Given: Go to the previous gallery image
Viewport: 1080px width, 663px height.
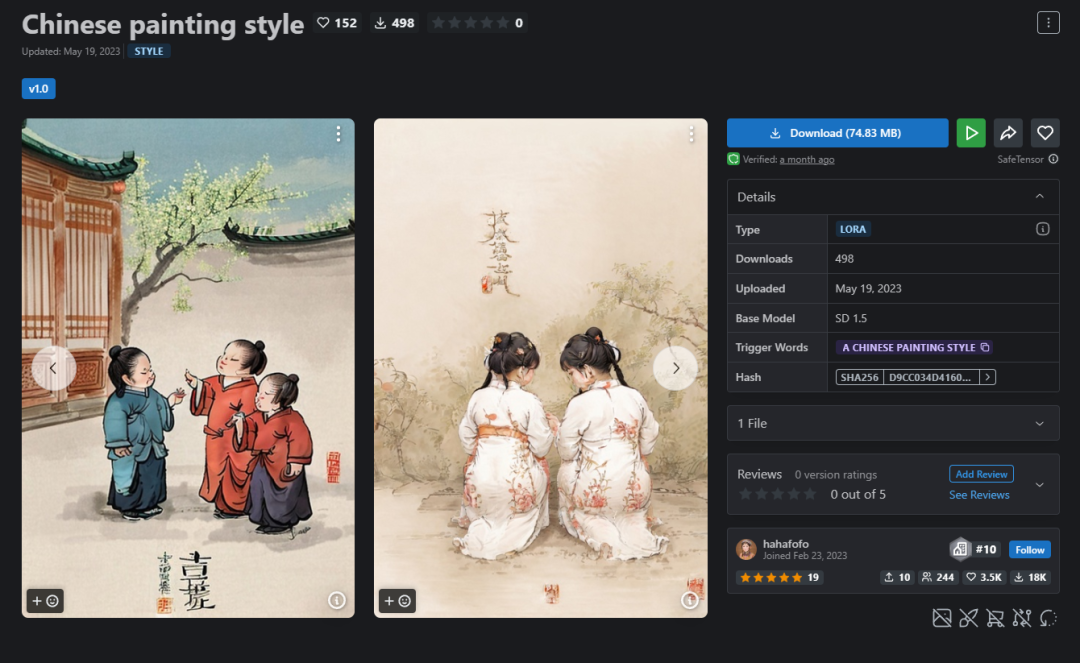Looking at the screenshot, I should [x=53, y=368].
